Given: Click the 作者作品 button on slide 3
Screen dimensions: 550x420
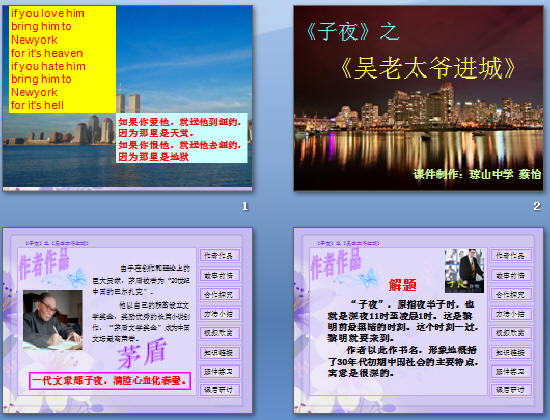Looking at the screenshot, I should point(219,255).
